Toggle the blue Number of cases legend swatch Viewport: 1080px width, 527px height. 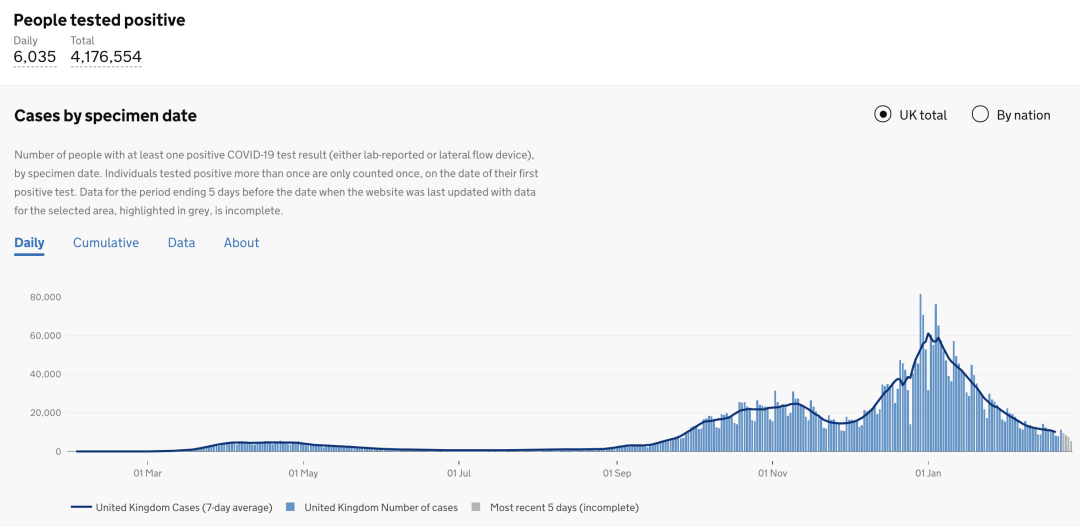click(290, 508)
